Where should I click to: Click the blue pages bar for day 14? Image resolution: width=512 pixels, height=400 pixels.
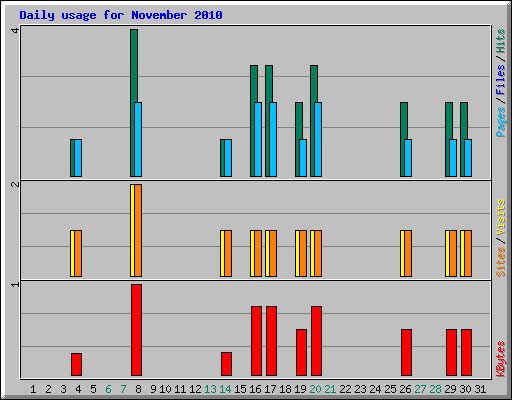(x=228, y=158)
